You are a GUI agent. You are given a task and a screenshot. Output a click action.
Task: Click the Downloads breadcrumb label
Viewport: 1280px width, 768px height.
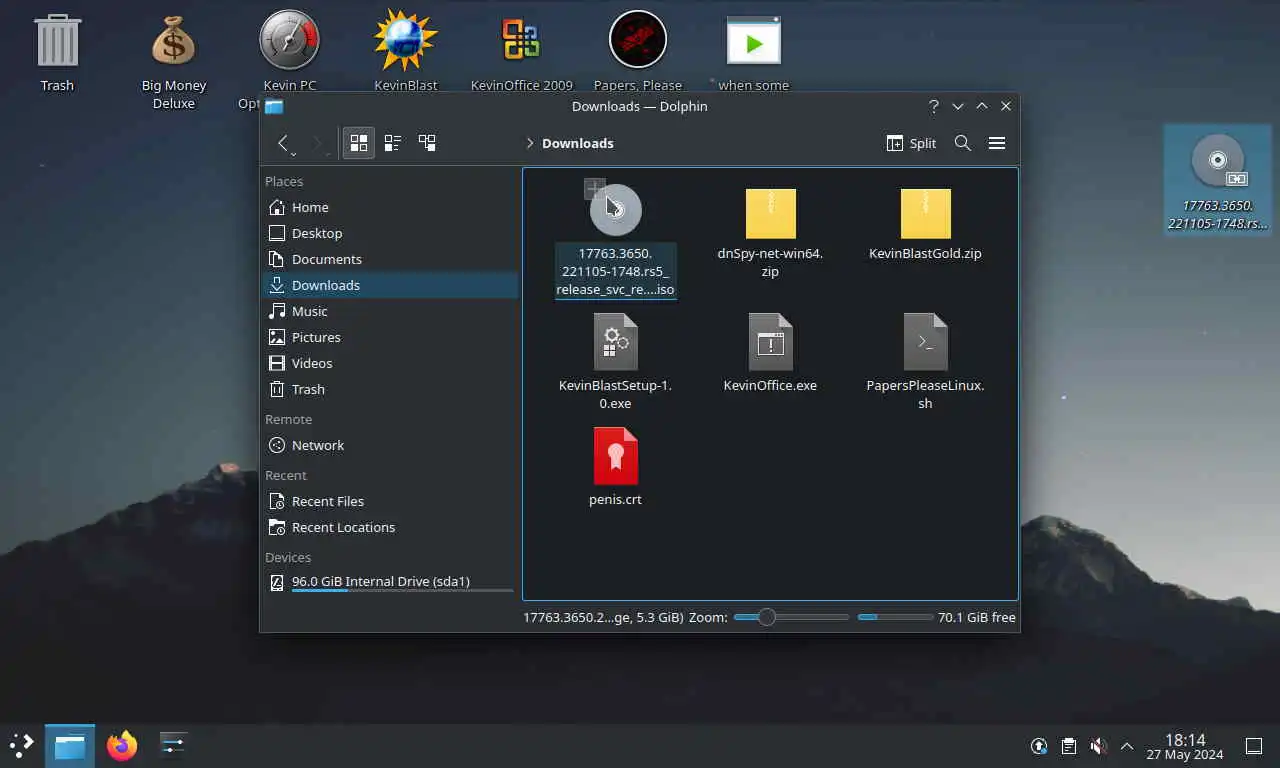click(x=578, y=143)
